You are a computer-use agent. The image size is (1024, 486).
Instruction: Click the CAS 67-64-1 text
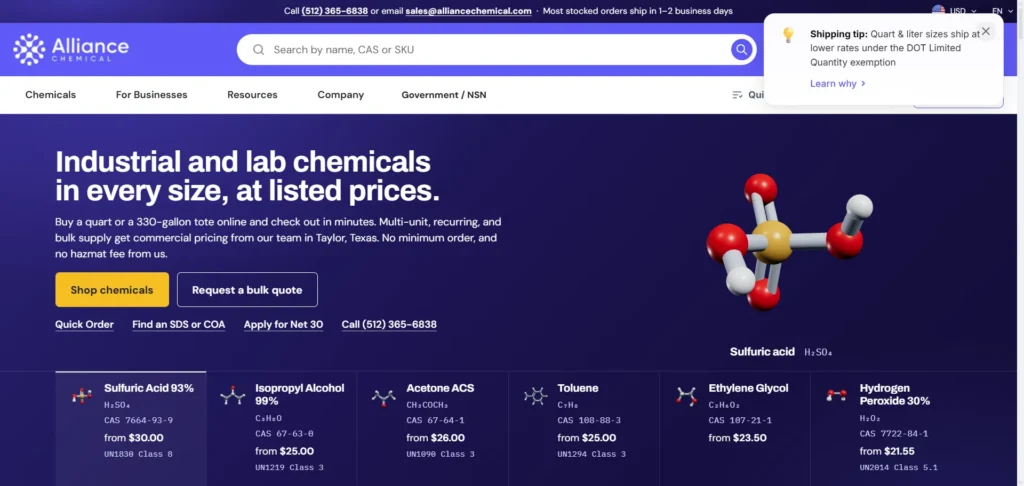(436, 421)
